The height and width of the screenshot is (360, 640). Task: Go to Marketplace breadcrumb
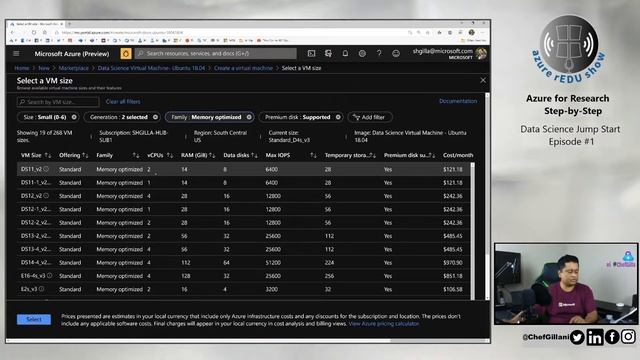(x=73, y=68)
